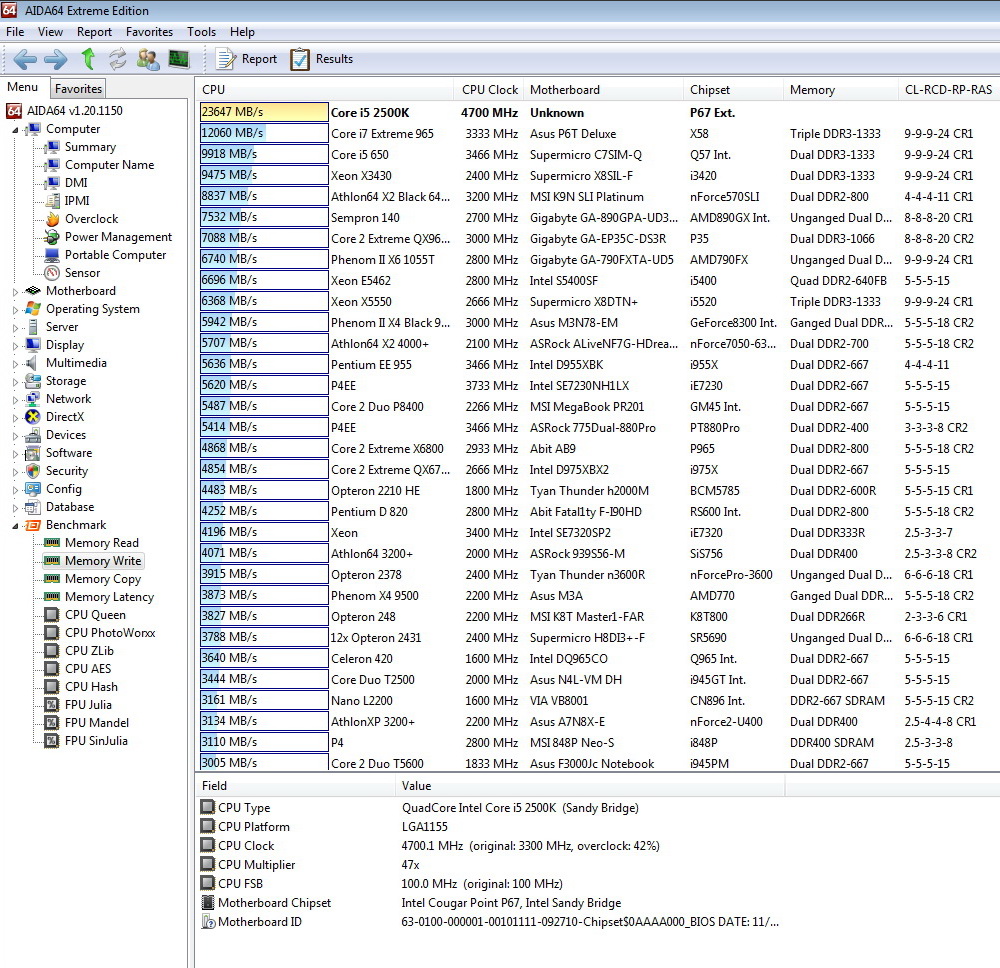Open the Report menu

(x=94, y=32)
